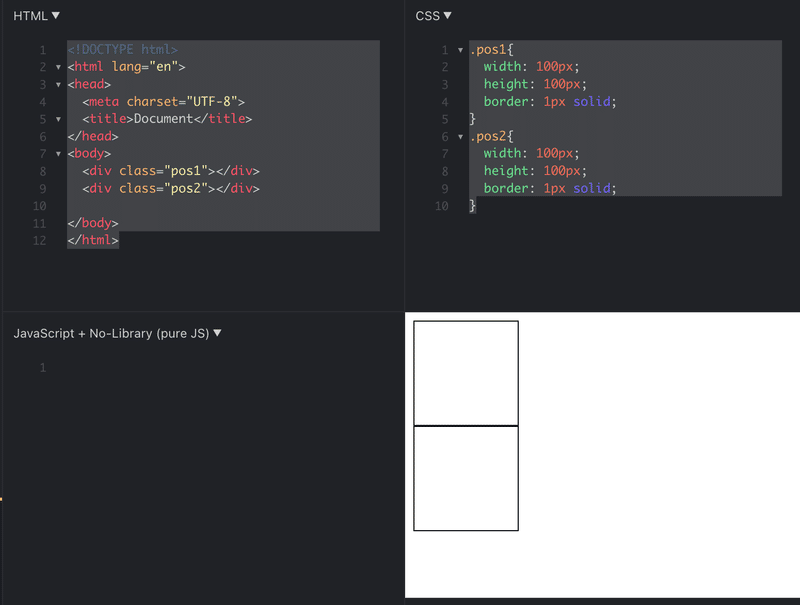Viewport: 800px width, 605px height.
Task: Click the top box in the result preview
Action: pos(466,373)
